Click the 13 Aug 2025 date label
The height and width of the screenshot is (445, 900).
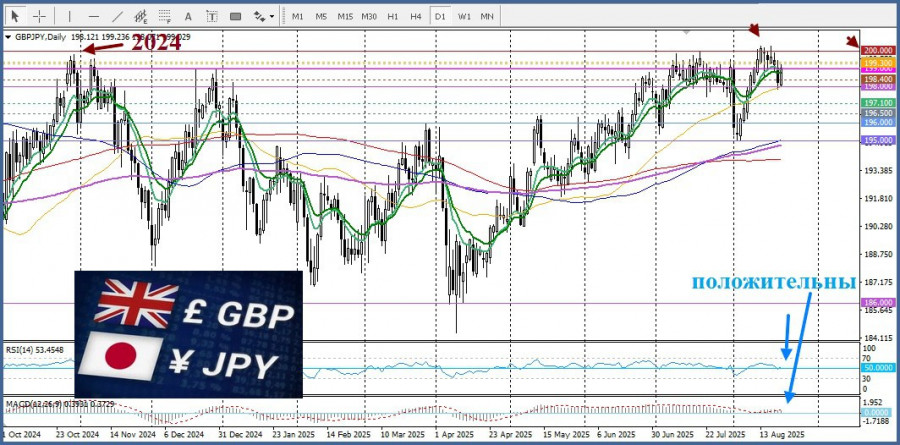pos(782,433)
